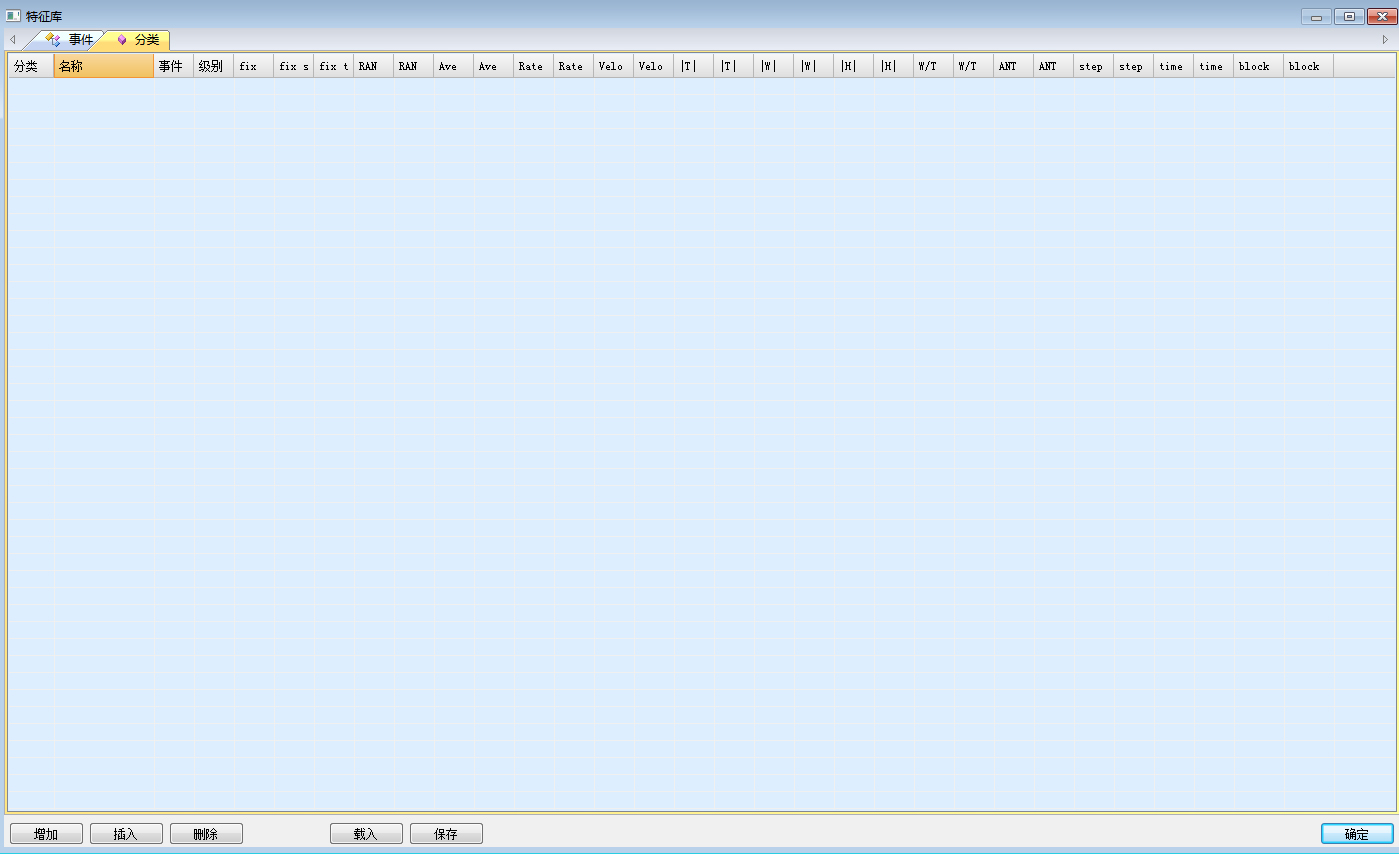Save with the 保存 button

pyautogui.click(x=446, y=834)
